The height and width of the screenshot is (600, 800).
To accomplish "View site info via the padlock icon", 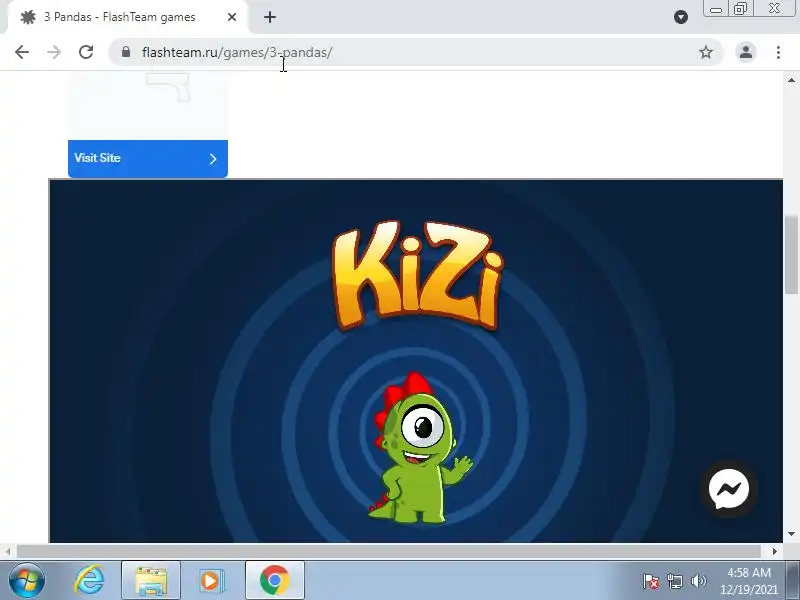I will tap(126, 52).
